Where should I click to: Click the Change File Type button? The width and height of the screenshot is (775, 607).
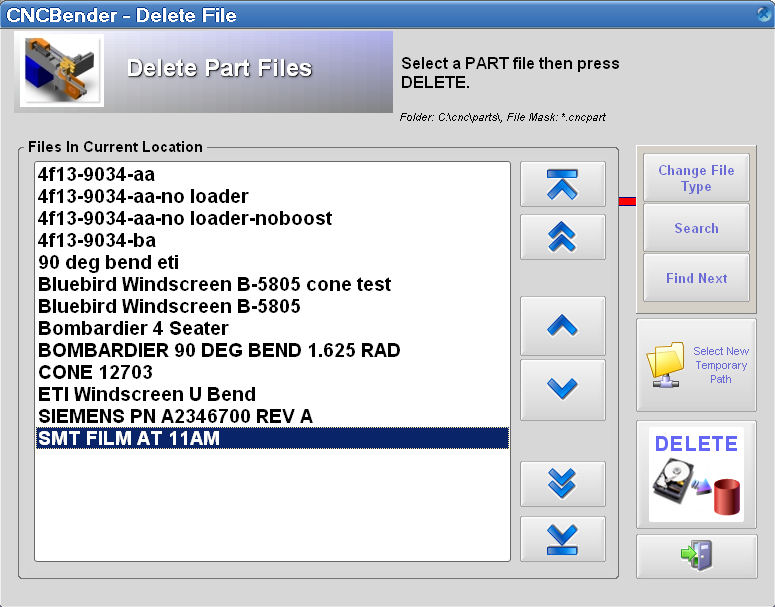(696, 178)
